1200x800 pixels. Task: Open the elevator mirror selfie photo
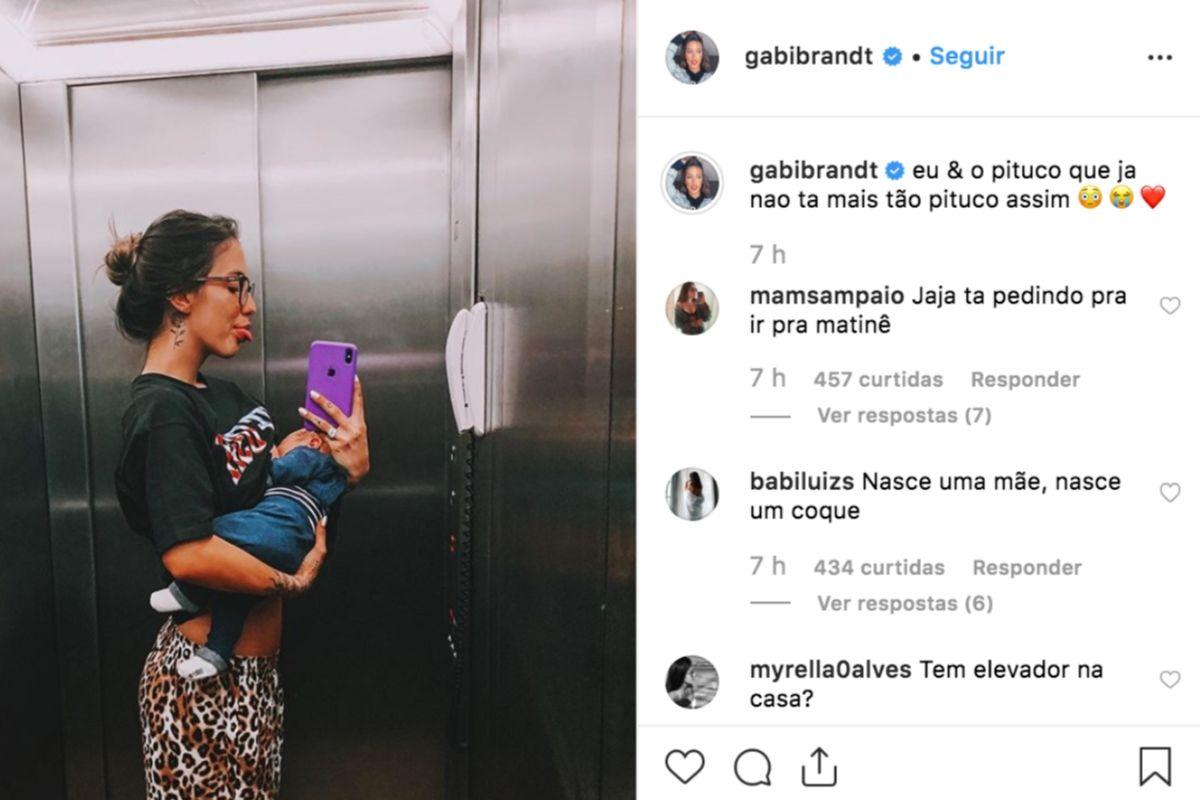[318, 400]
